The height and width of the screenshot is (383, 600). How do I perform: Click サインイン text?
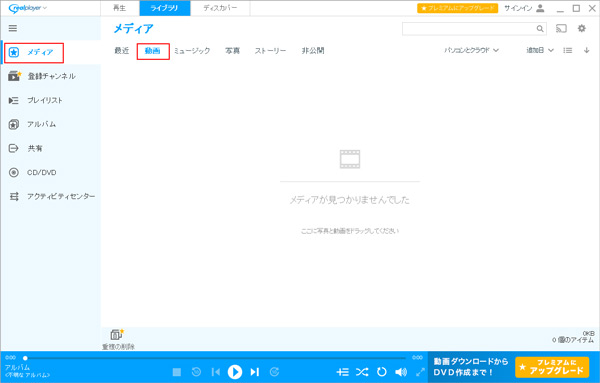click(518, 8)
